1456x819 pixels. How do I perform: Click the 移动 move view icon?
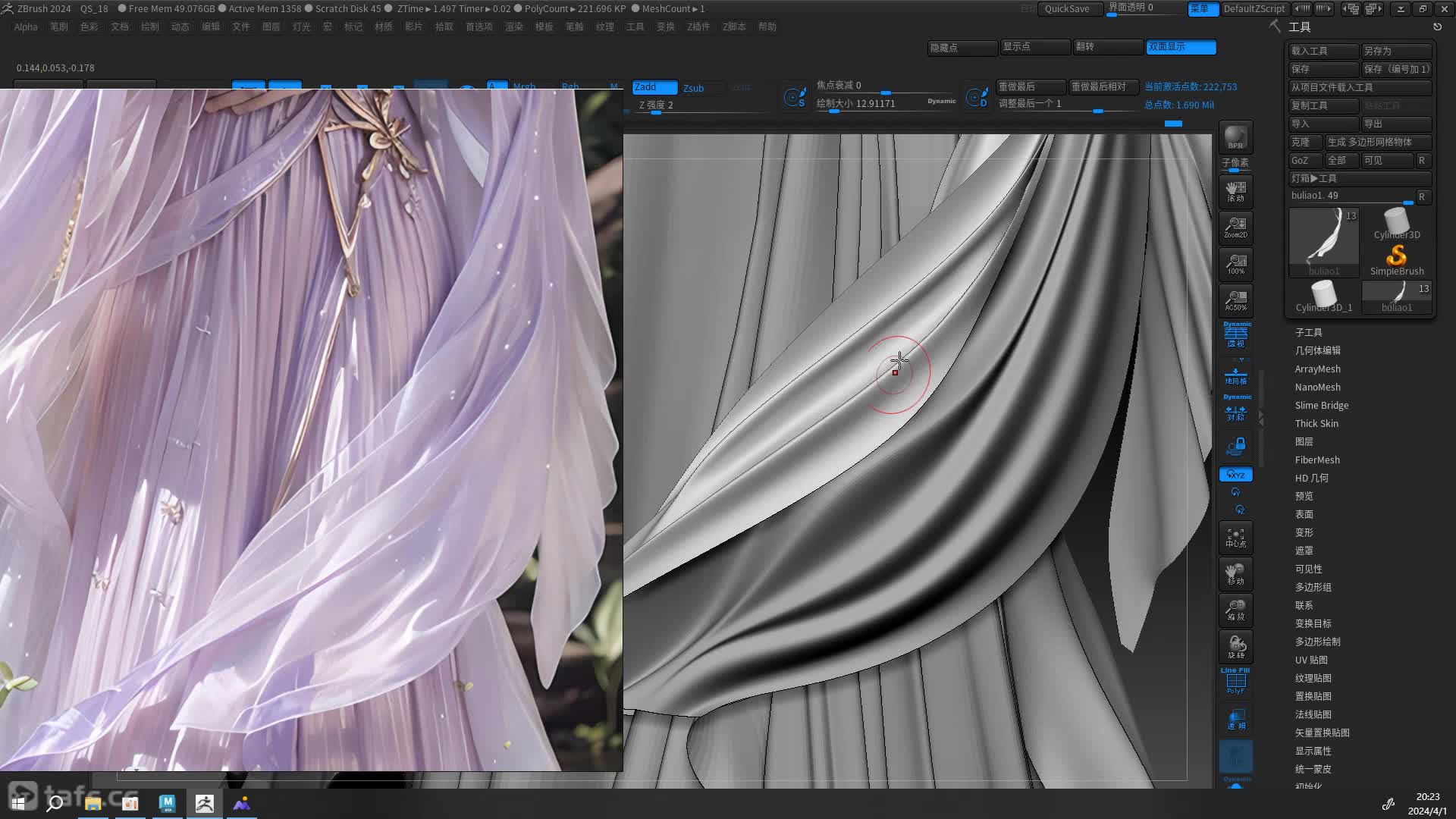pos(1235,573)
